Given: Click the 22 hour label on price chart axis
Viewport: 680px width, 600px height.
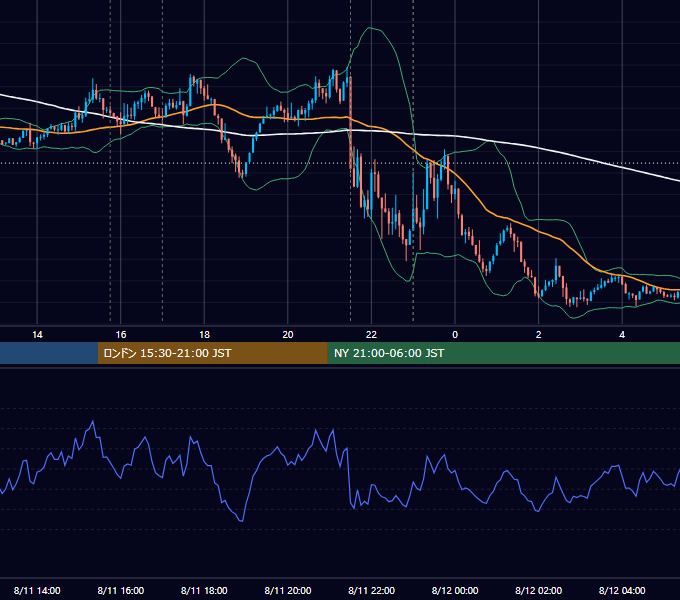Looking at the screenshot, I should [371, 335].
